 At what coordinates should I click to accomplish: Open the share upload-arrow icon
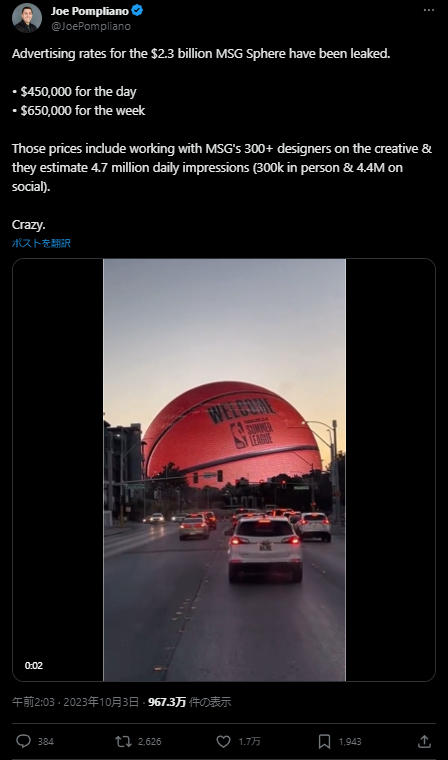tap(424, 741)
